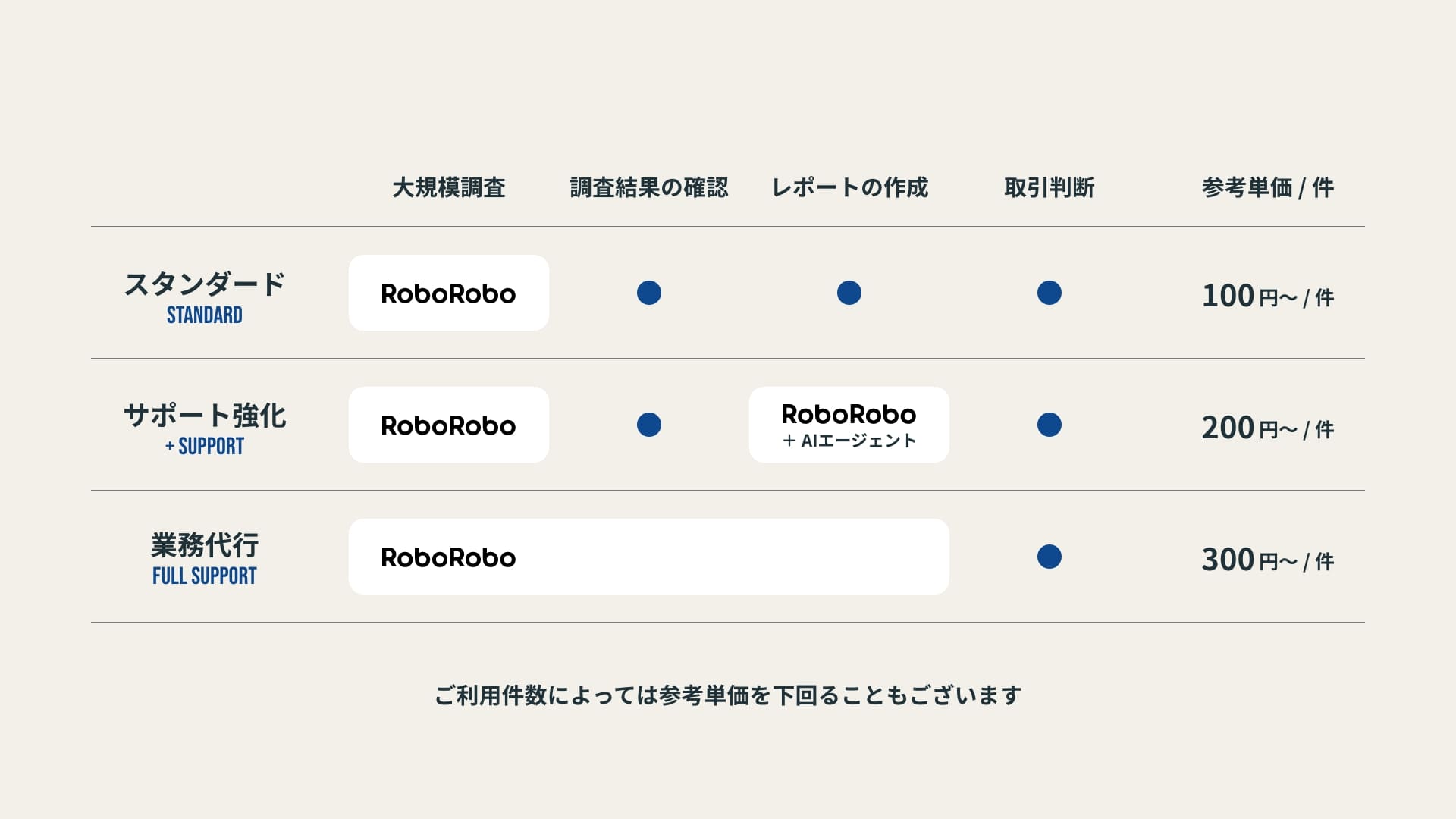Click Full Support row 取引判断 blue dot
Viewport: 1456px width, 819px height.
point(1050,557)
